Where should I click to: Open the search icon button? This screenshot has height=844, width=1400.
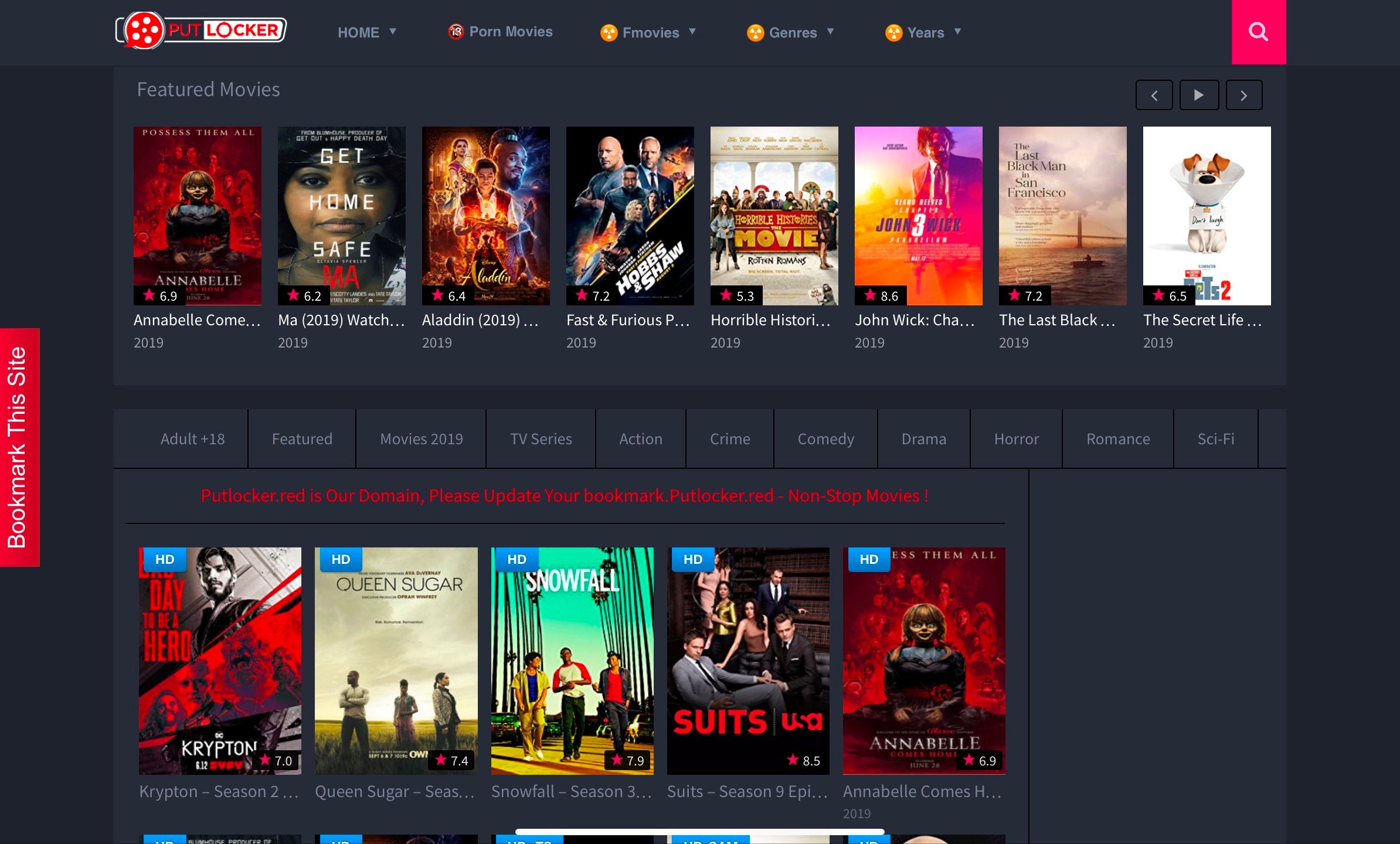coord(1258,32)
